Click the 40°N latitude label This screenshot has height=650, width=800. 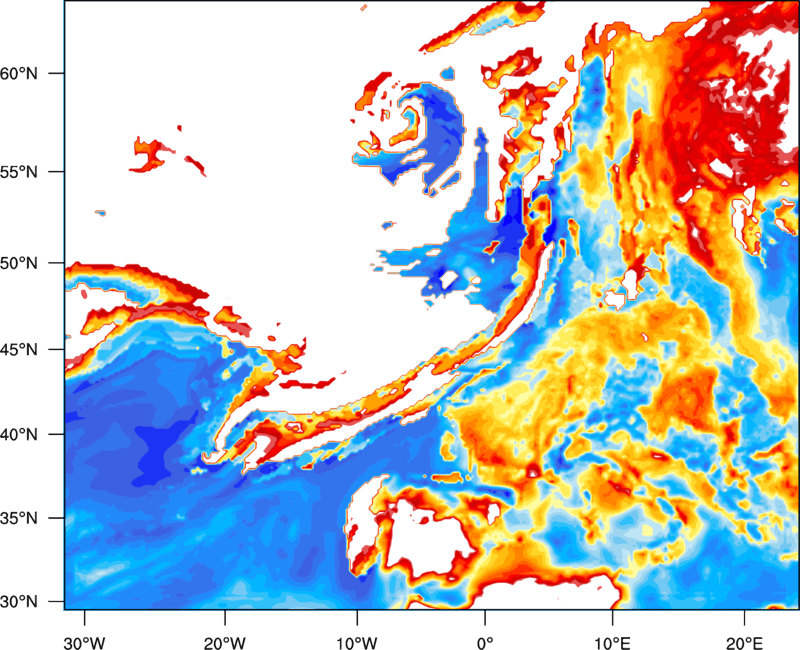tap(19, 435)
